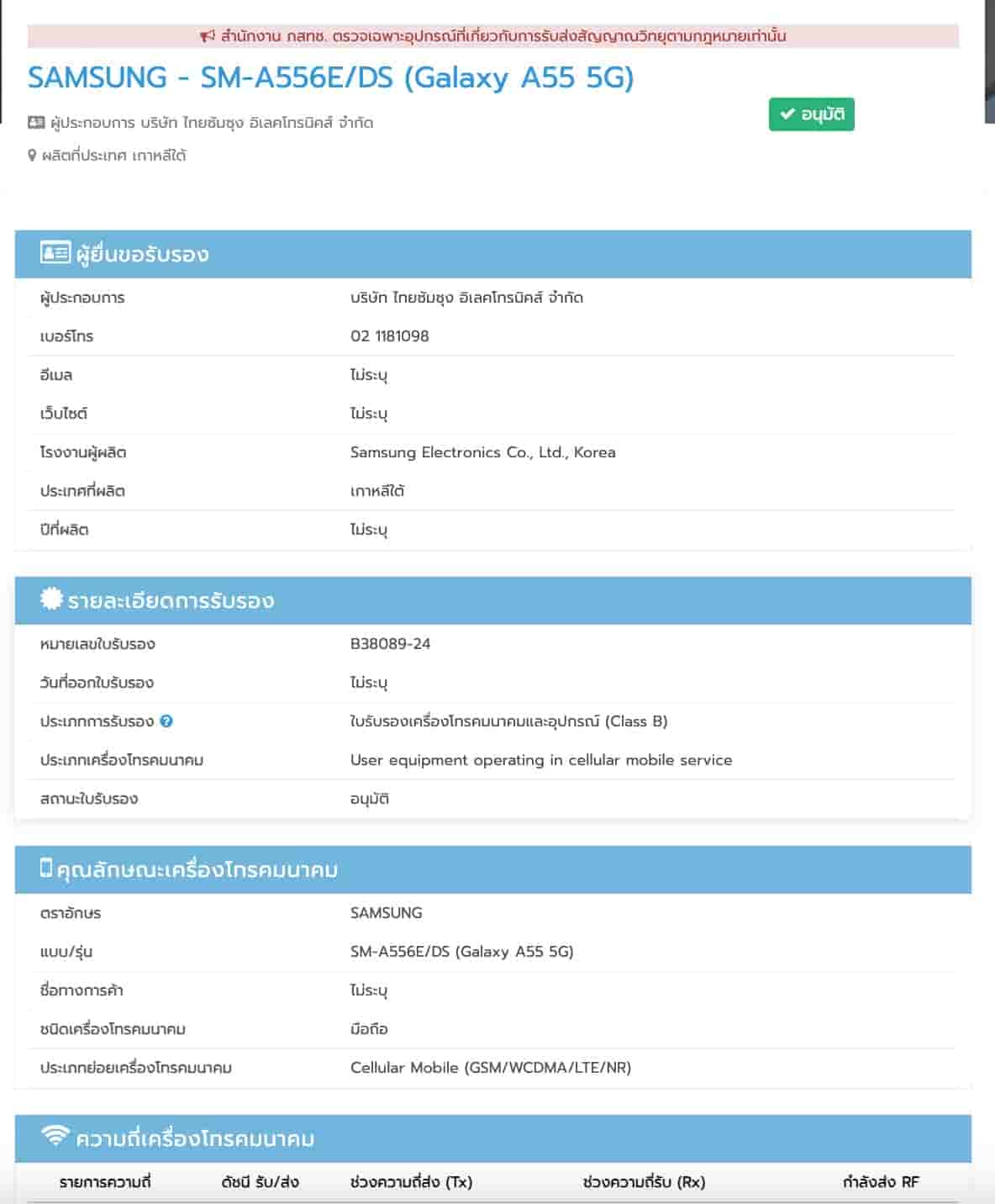Click the checkmark icon inside the green approval button
This screenshot has width=995, height=1204.
[x=788, y=114]
